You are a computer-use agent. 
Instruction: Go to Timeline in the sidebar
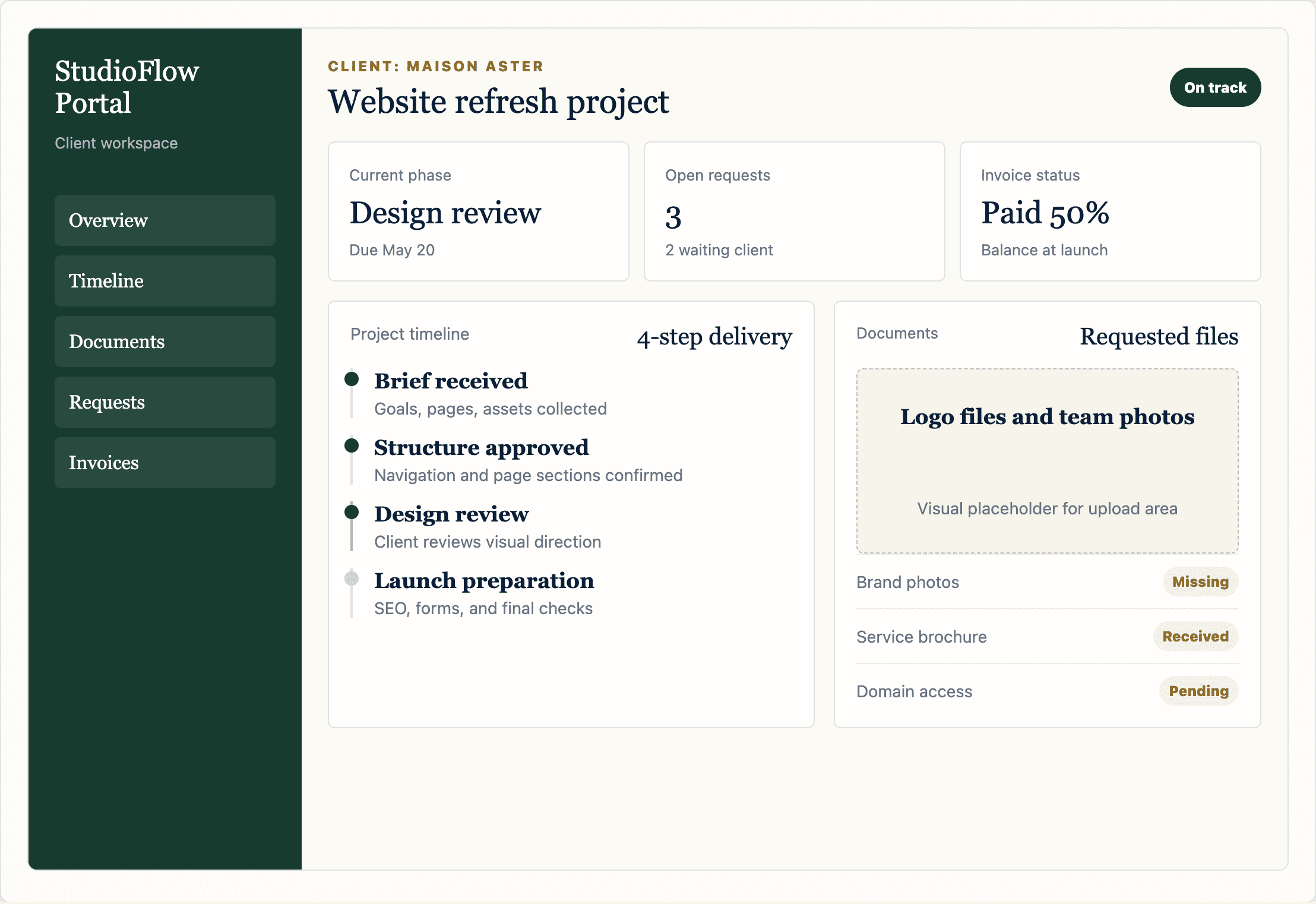[x=165, y=281]
